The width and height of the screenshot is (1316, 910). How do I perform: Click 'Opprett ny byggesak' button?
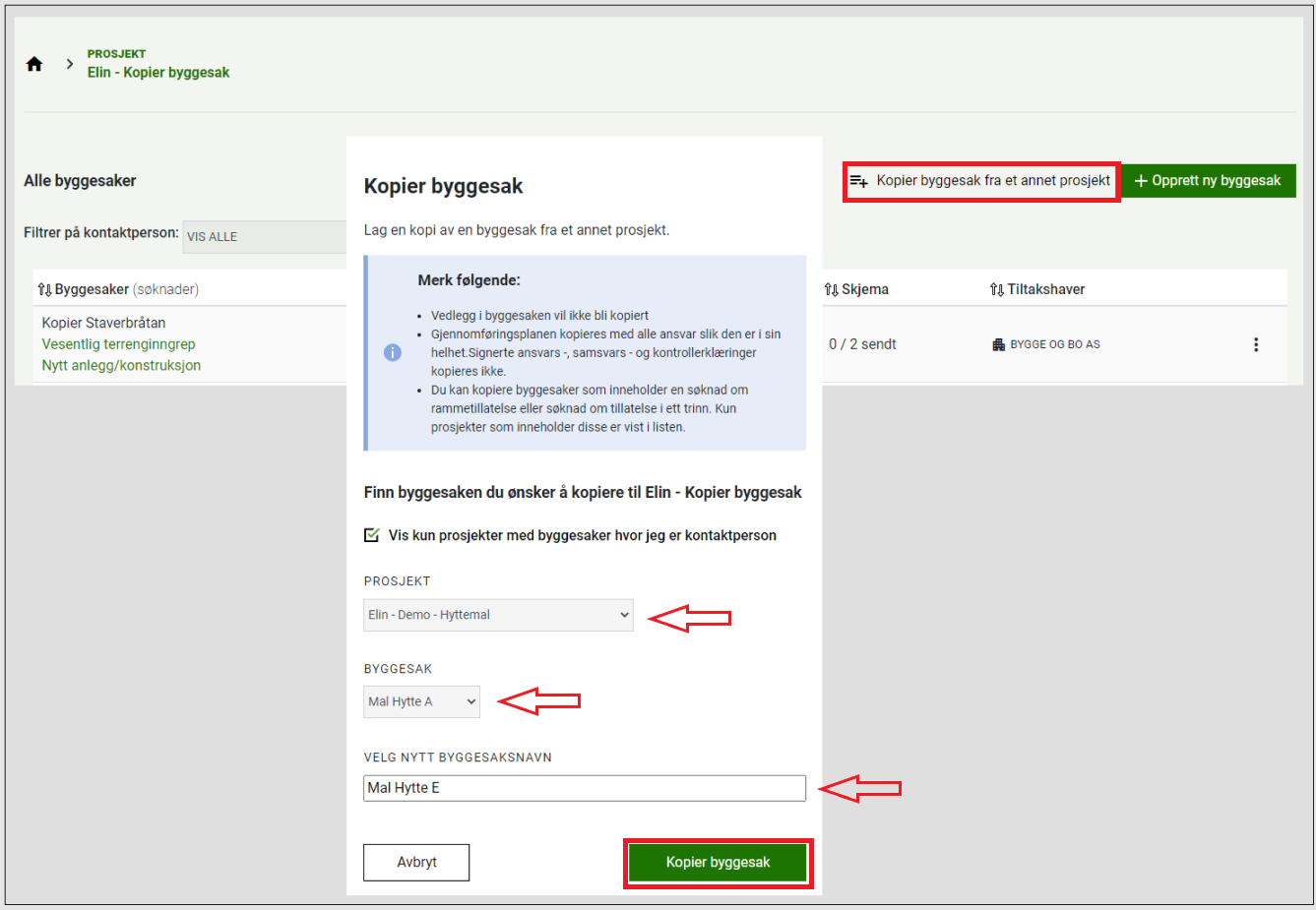click(1208, 181)
